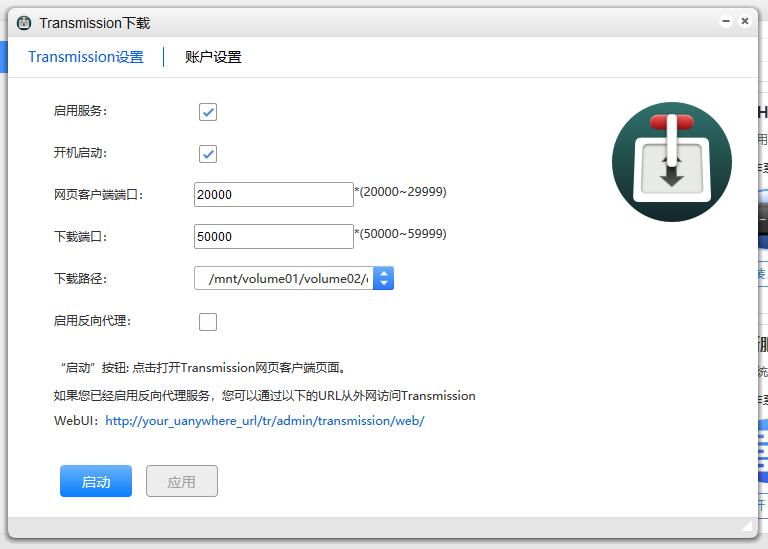The width and height of the screenshot is (768, 549).
Task: Toggle the 开机启动 checkbox
Action: point(208,154)
